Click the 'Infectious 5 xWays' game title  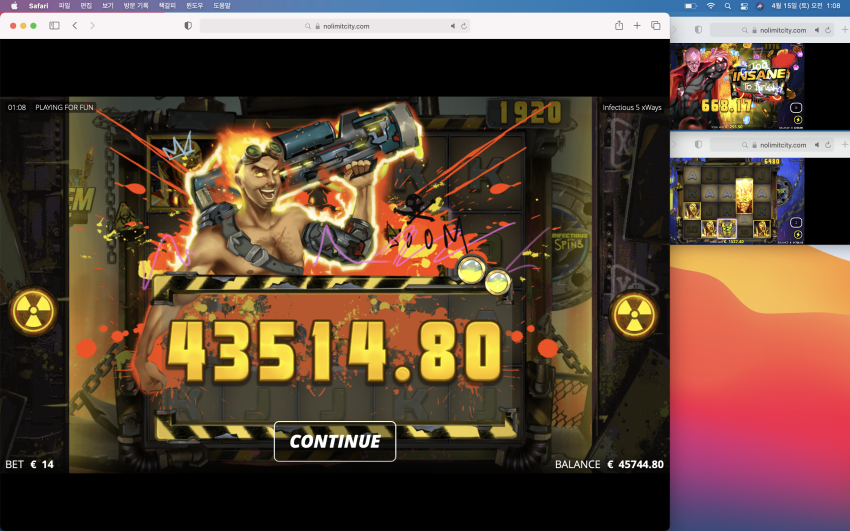[632, 107]
